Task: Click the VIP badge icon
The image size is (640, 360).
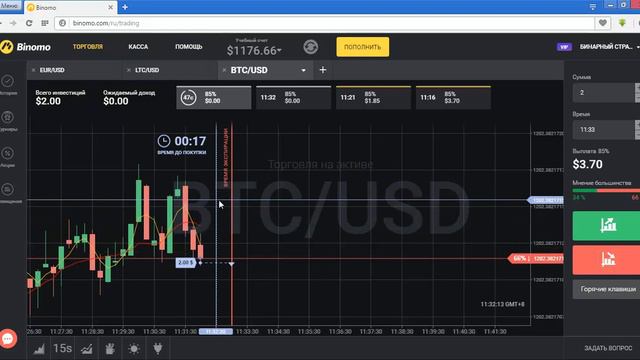Action: 564,47
